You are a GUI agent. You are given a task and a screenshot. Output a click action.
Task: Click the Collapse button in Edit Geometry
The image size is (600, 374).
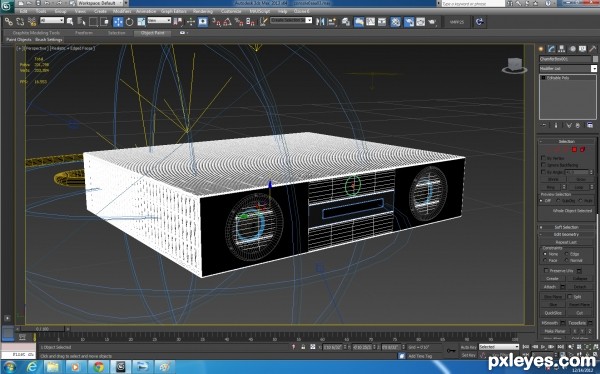tap(580, 279)
